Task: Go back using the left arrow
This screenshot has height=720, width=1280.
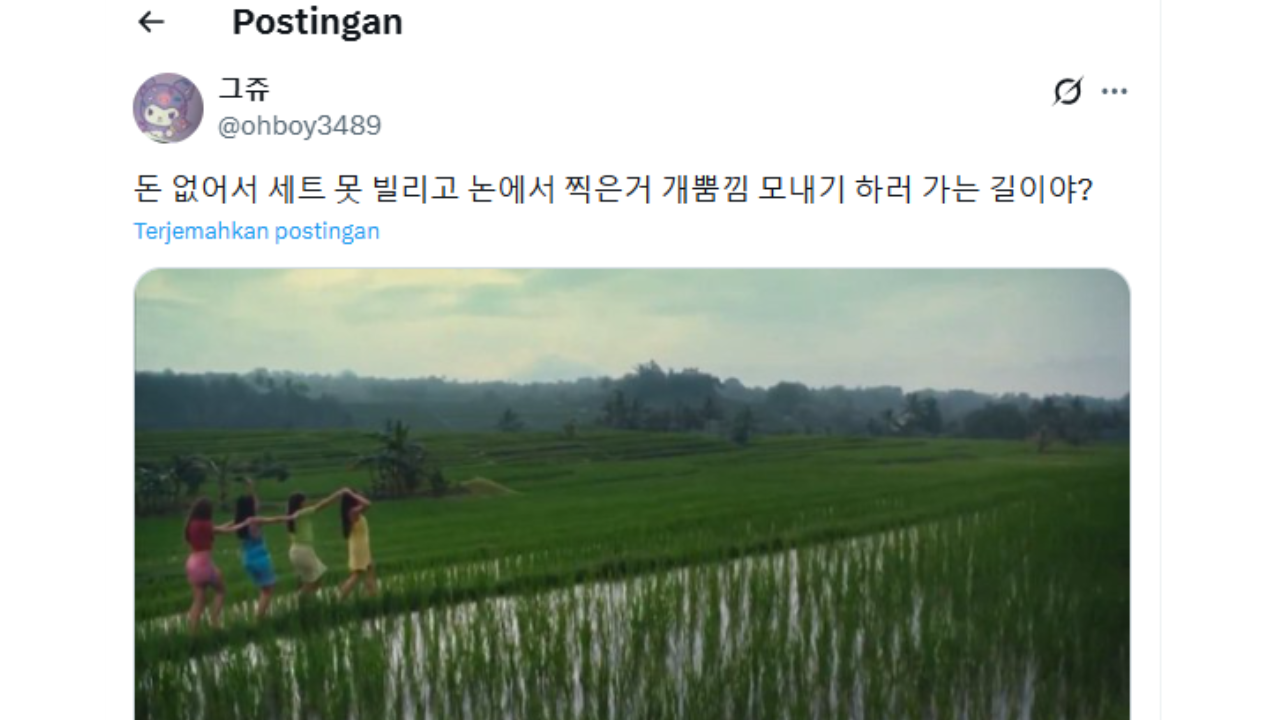Action: (151, 22)
